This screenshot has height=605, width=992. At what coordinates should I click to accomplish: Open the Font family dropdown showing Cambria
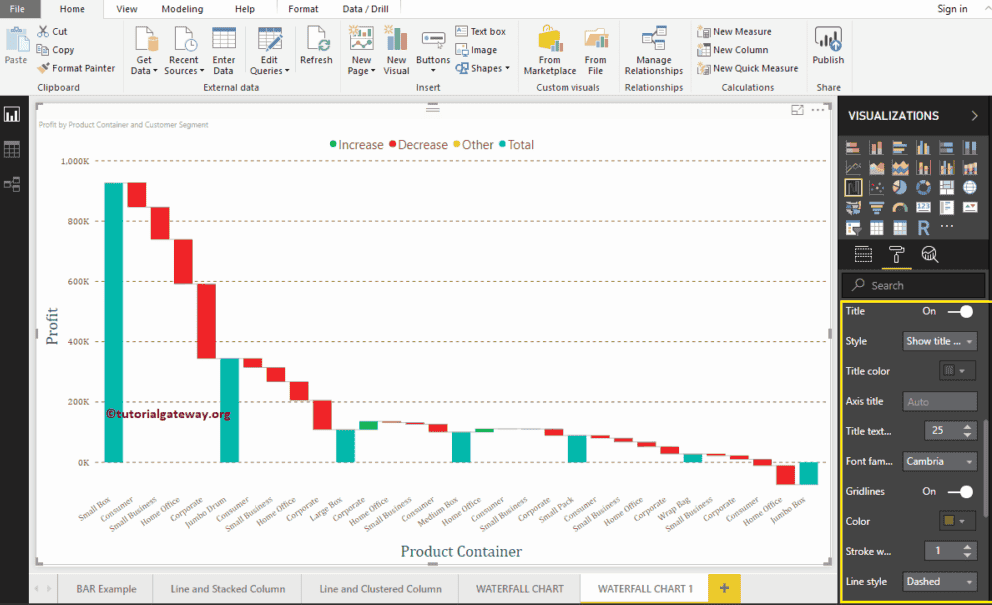pyautogui.click(x=938, y=461)
